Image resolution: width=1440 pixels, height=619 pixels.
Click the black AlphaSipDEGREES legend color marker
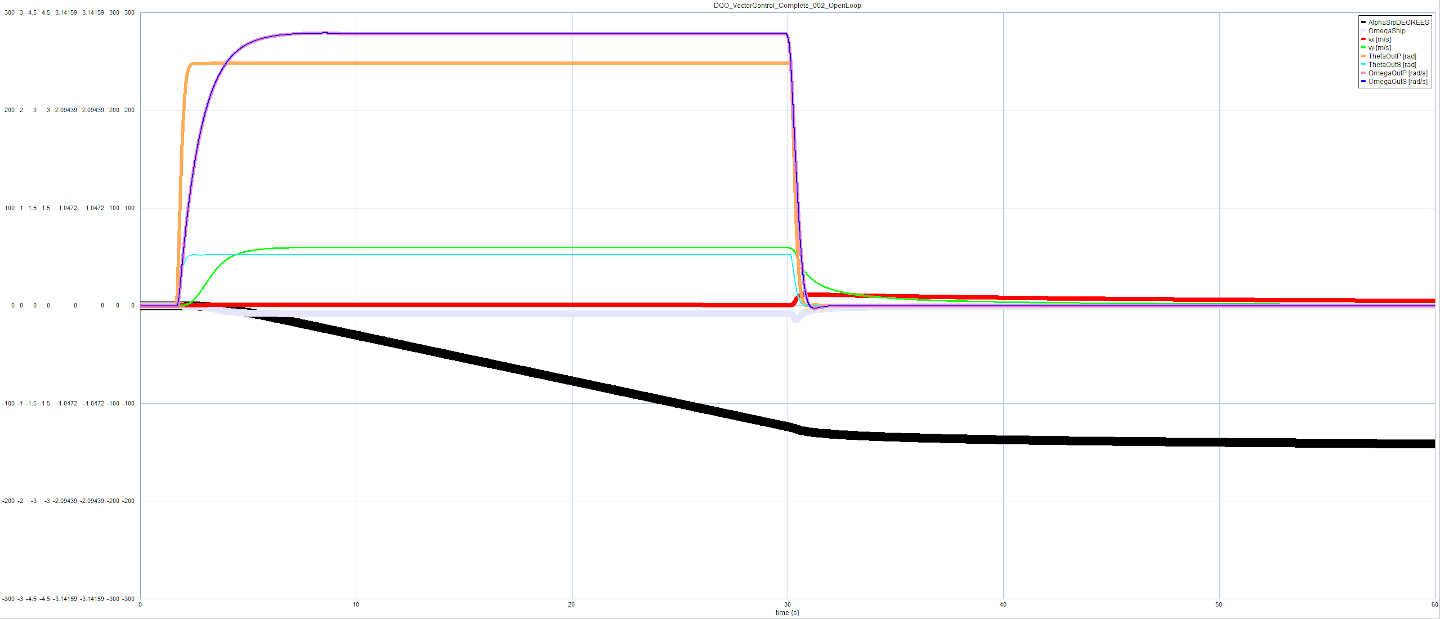pos(1365,22)
